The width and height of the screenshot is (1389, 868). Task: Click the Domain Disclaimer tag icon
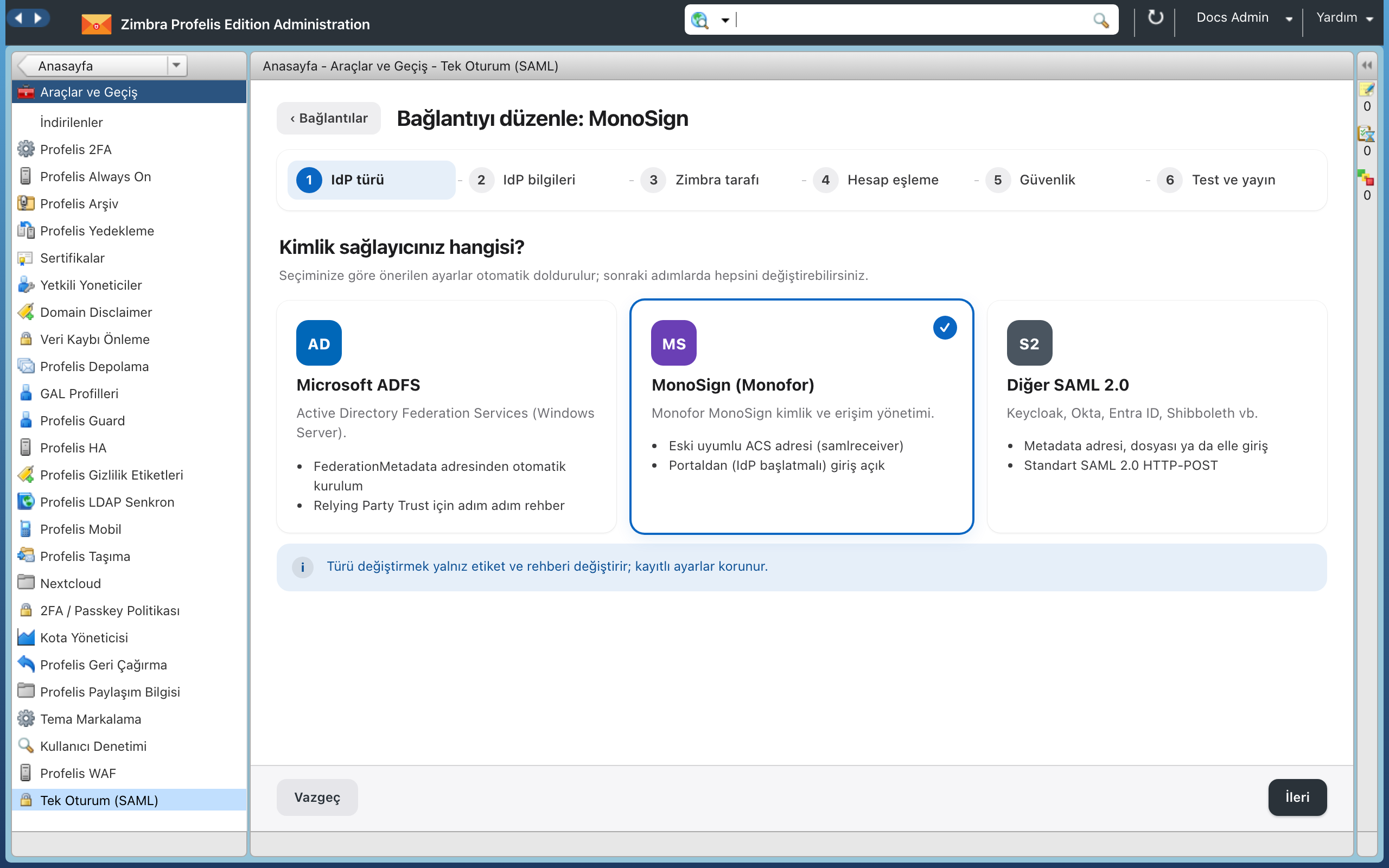point(26,312)
